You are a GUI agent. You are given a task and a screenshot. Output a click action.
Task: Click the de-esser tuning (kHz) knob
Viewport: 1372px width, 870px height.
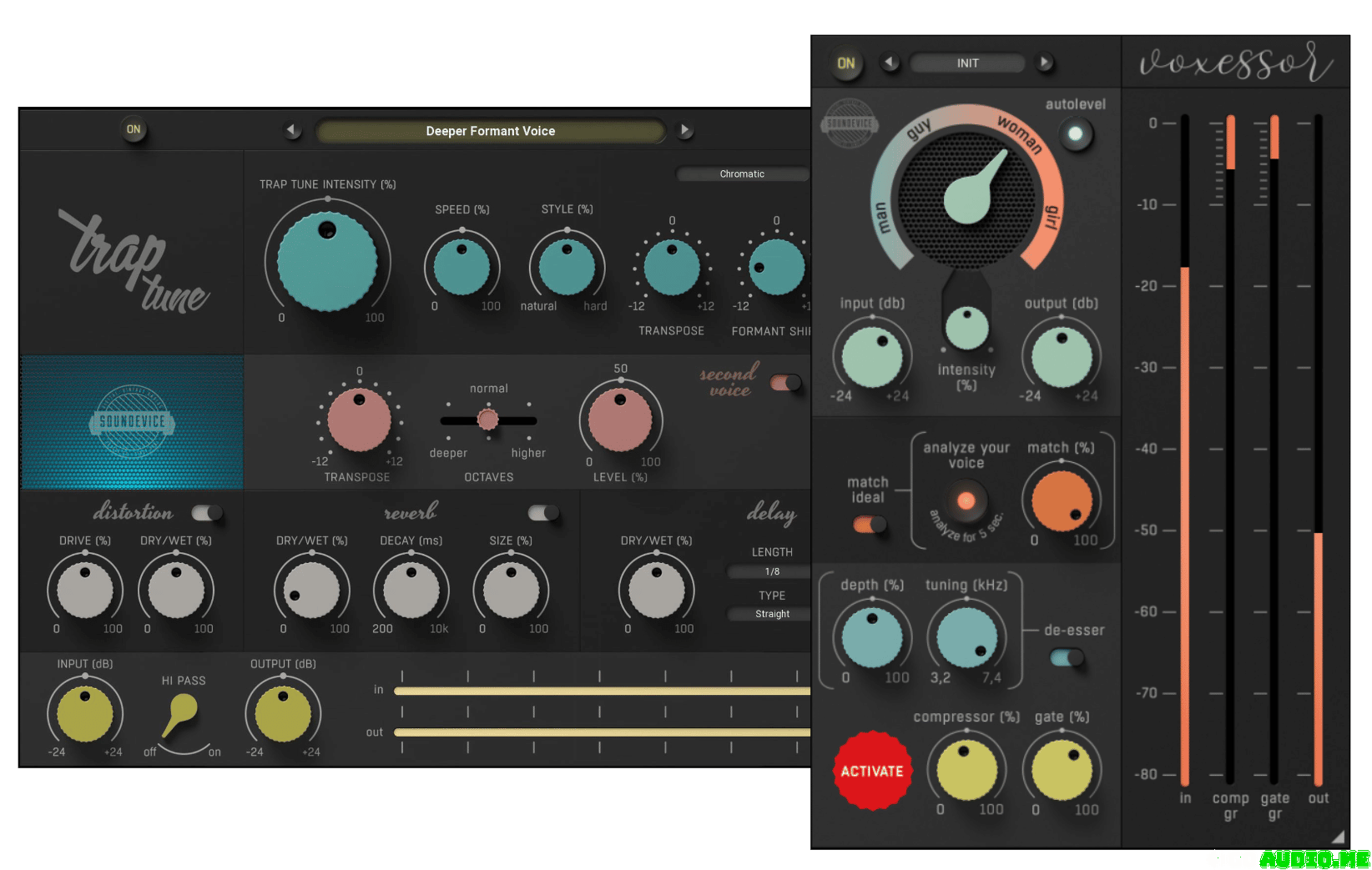point(967,638)
